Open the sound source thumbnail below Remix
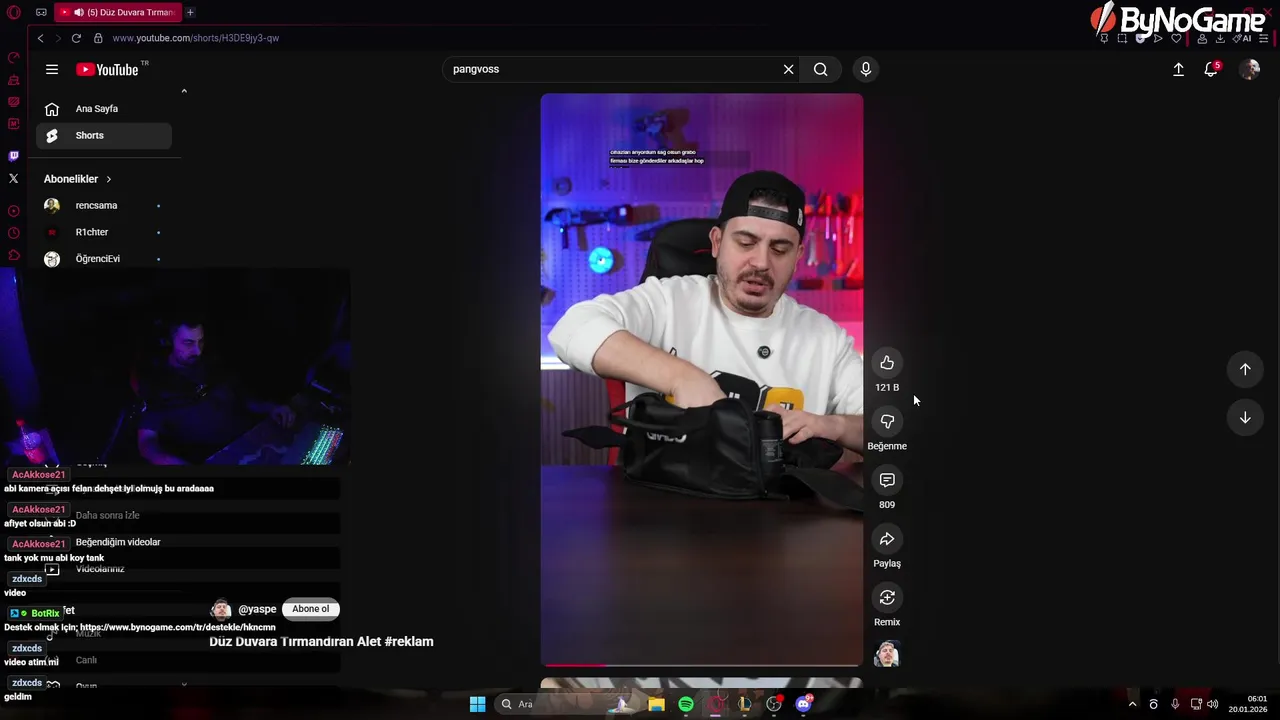 [887, 654]
